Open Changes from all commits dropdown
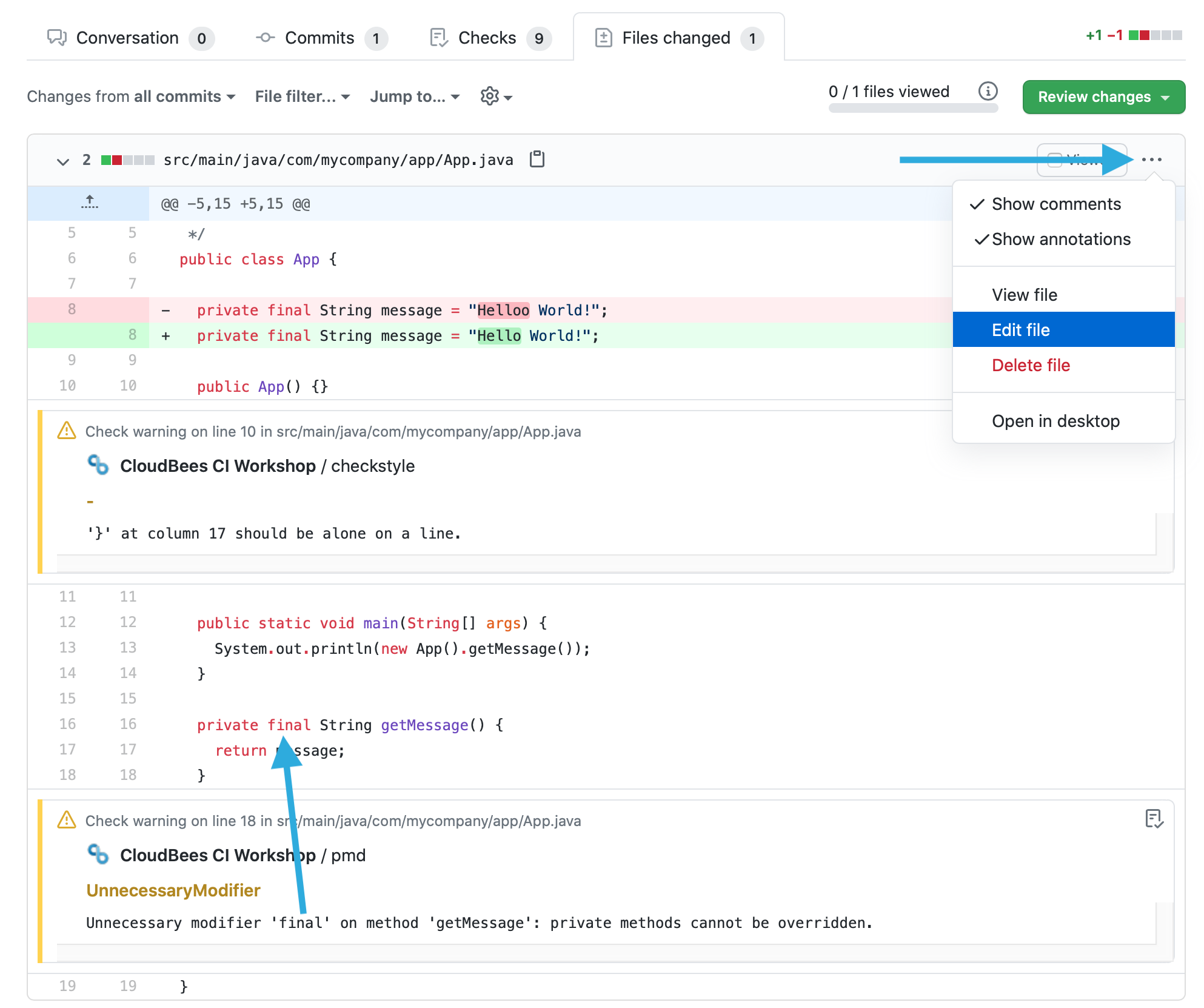Screen dimensions: 1204x1008 [x=131, y=96]
